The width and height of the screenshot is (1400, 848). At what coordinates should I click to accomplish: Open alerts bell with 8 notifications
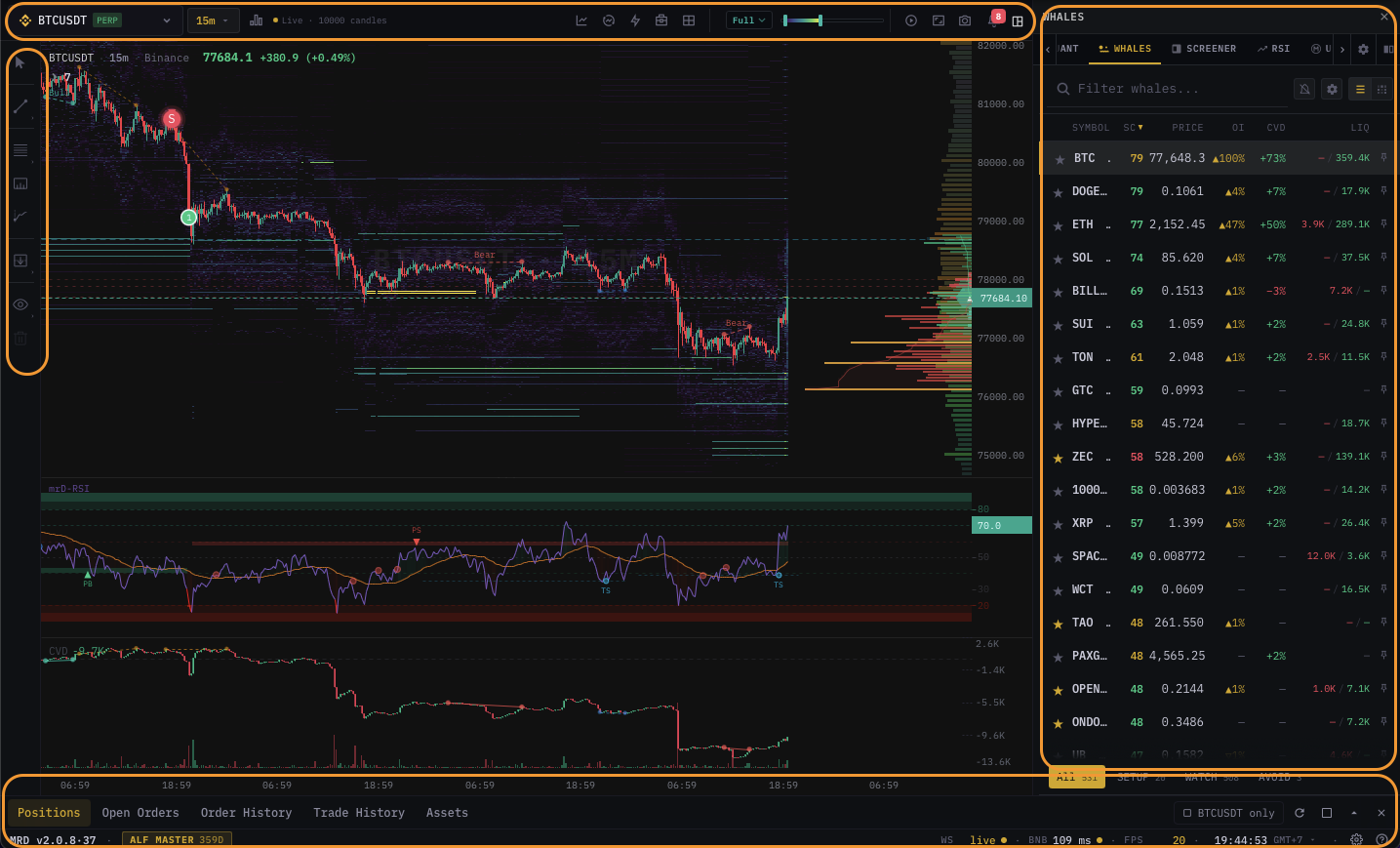coord(995,19)
